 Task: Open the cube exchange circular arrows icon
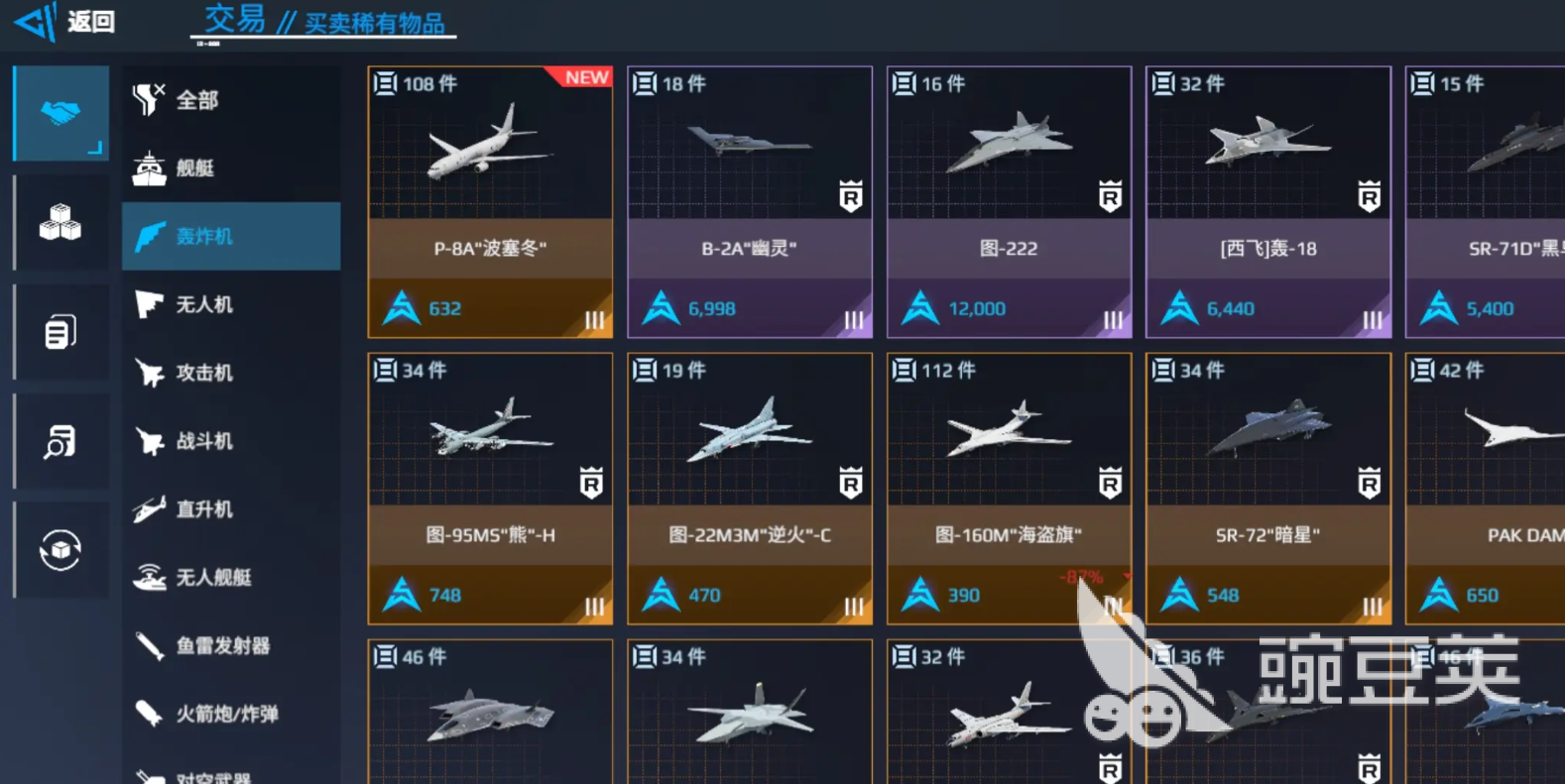tap(60, 550)
